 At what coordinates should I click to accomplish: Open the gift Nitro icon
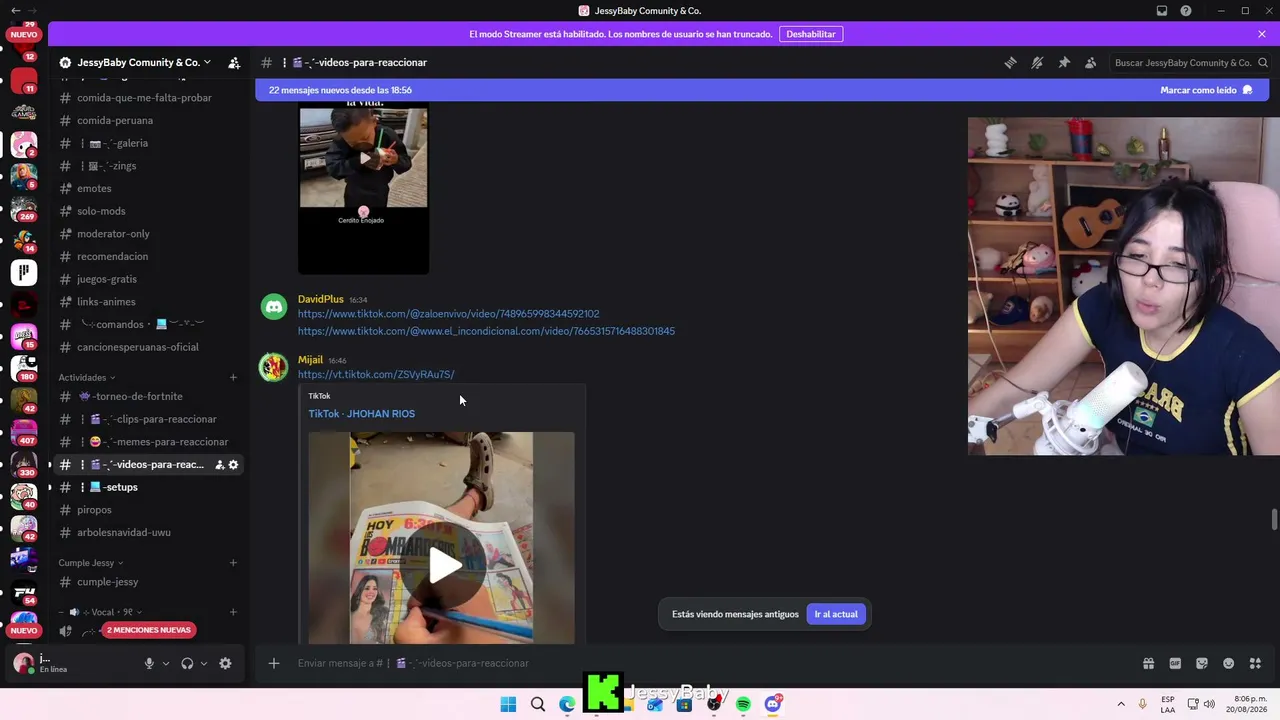pyautogui.click(x=1148, y=663)
